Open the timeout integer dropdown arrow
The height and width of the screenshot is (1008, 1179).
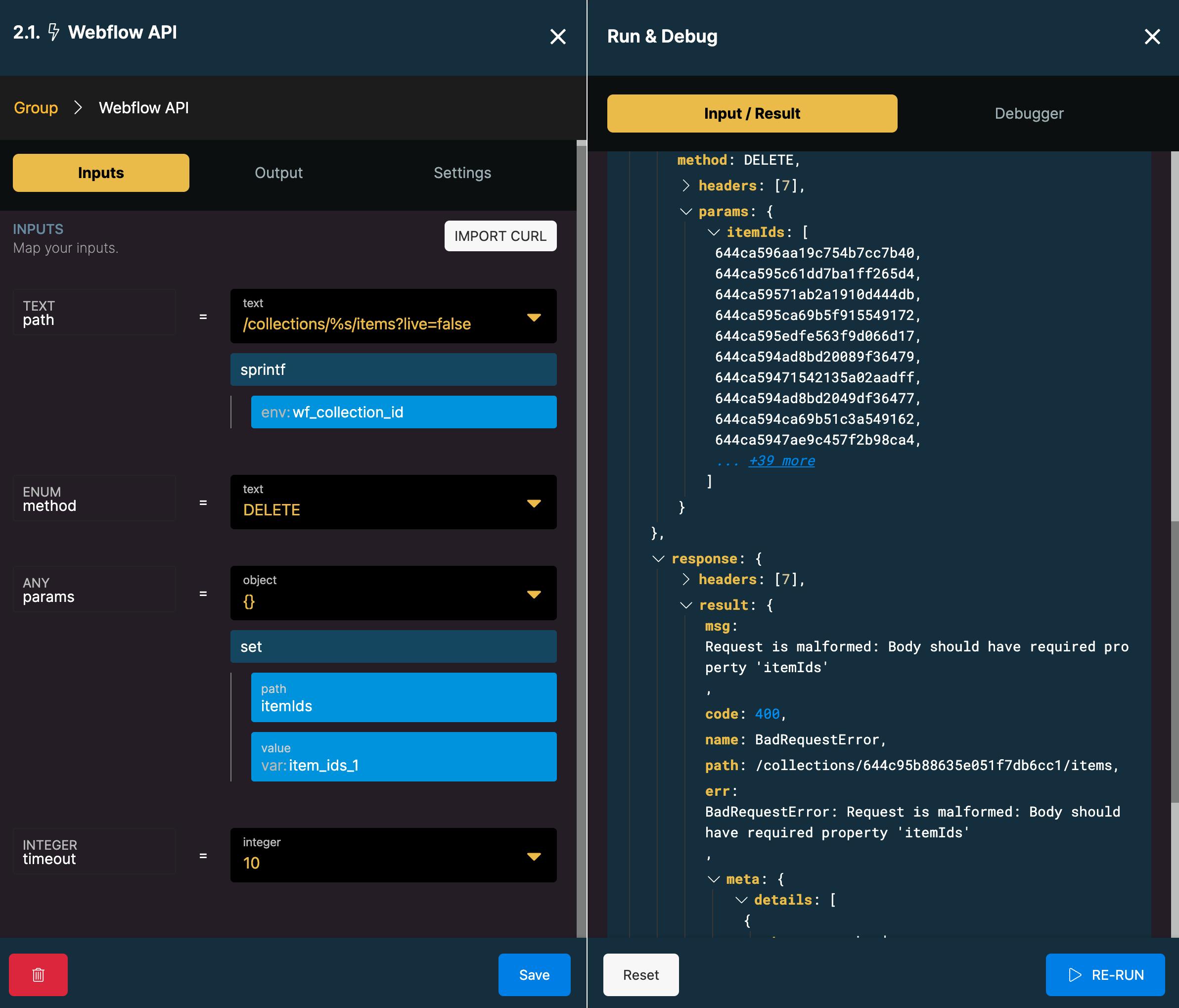click(533, 857)
